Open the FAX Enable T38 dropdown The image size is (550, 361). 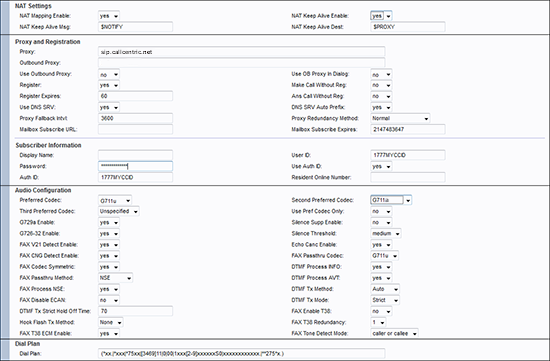[x=381, y=311]
